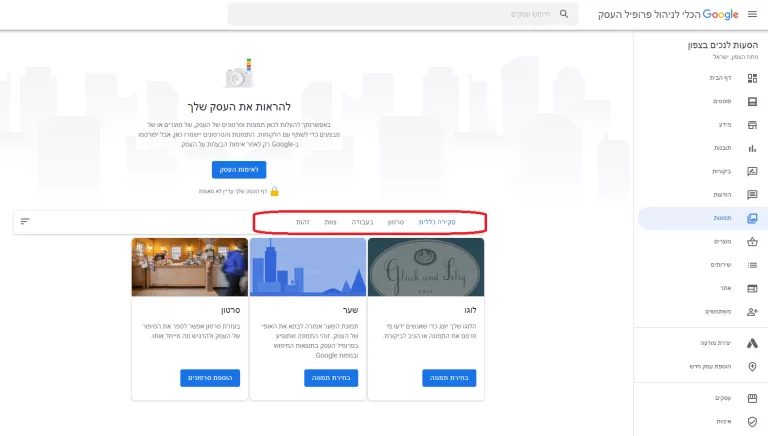This screenshot has width=768, height=436.
Task: Click לאימות העסק (Verify business) button
Action: [x=239, y=170]
